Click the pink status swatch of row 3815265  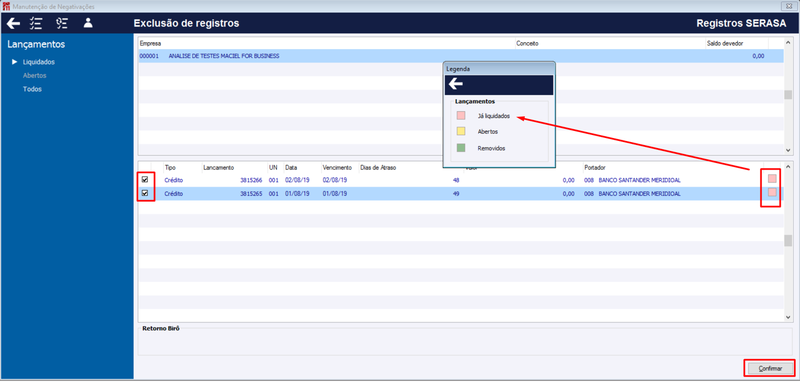(772, 192)
